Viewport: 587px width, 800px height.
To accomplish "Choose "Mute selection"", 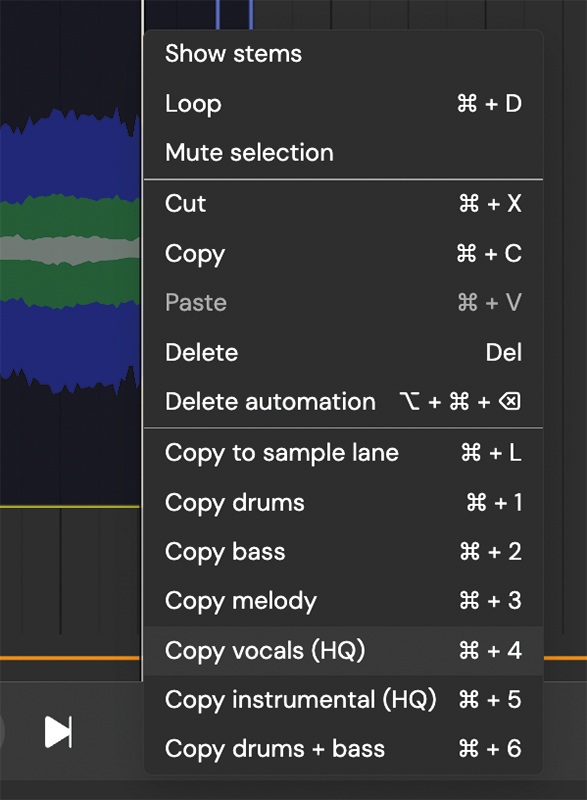I will 250,153.
